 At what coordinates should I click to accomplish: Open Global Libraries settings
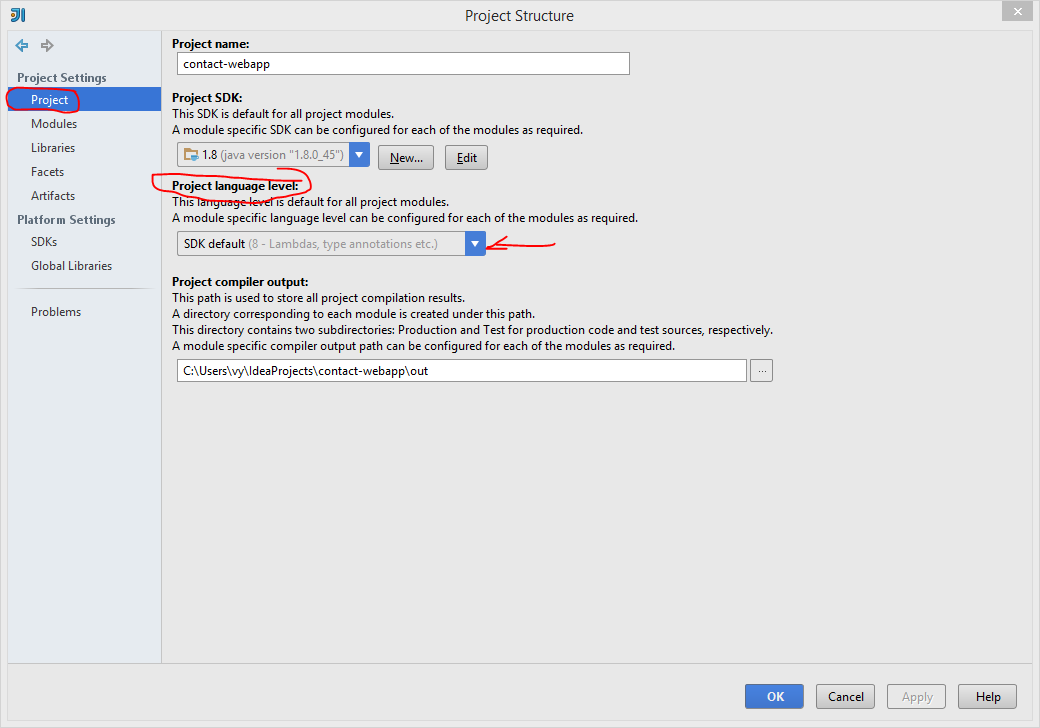pos(72,266)
